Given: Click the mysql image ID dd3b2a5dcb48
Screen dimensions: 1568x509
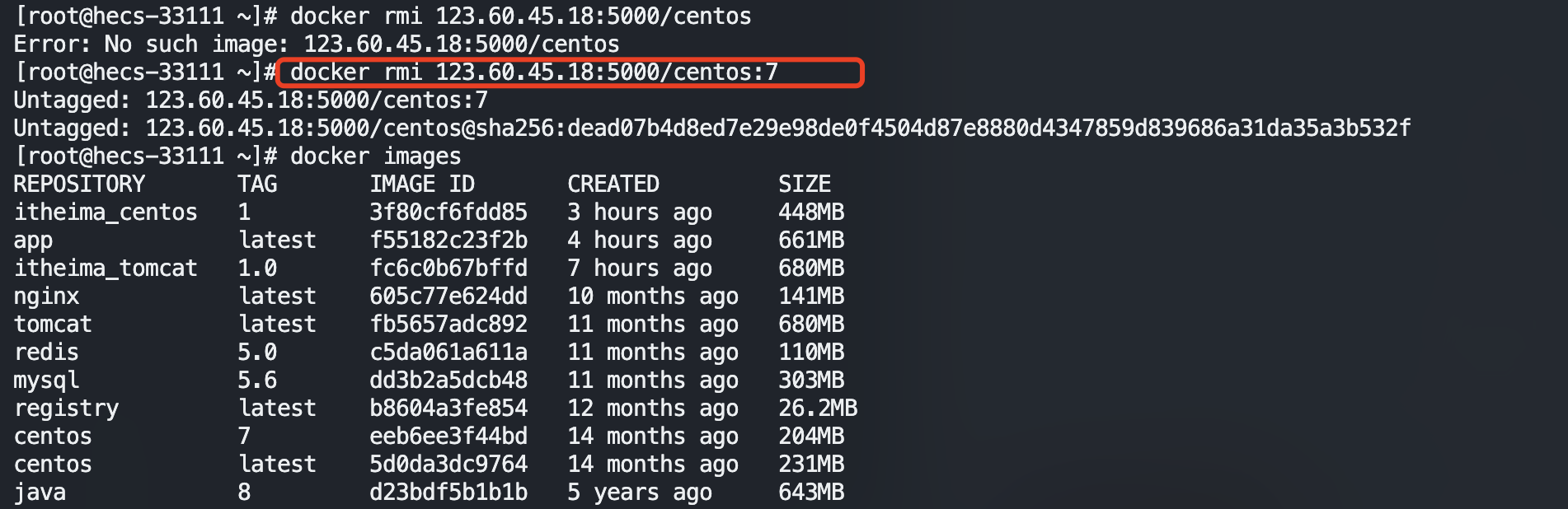Looking at the screenshot, I should (x=448, y=381).
